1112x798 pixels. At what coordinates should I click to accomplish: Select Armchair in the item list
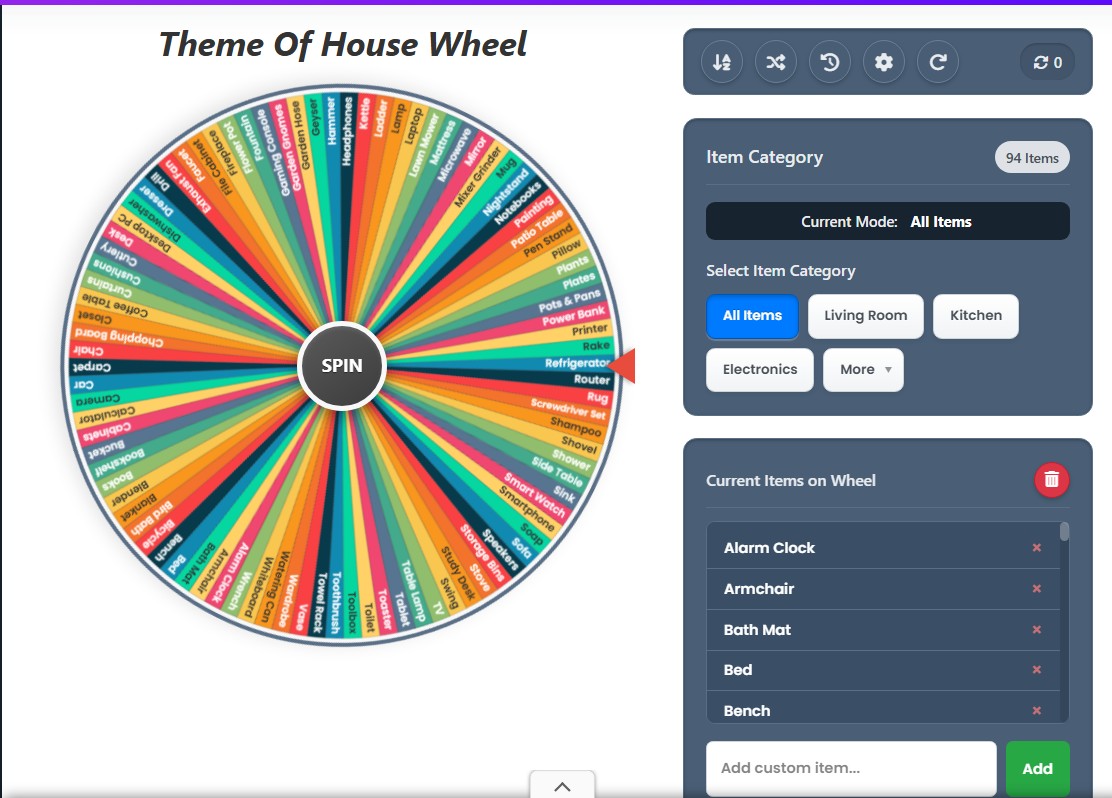[759, 589]
